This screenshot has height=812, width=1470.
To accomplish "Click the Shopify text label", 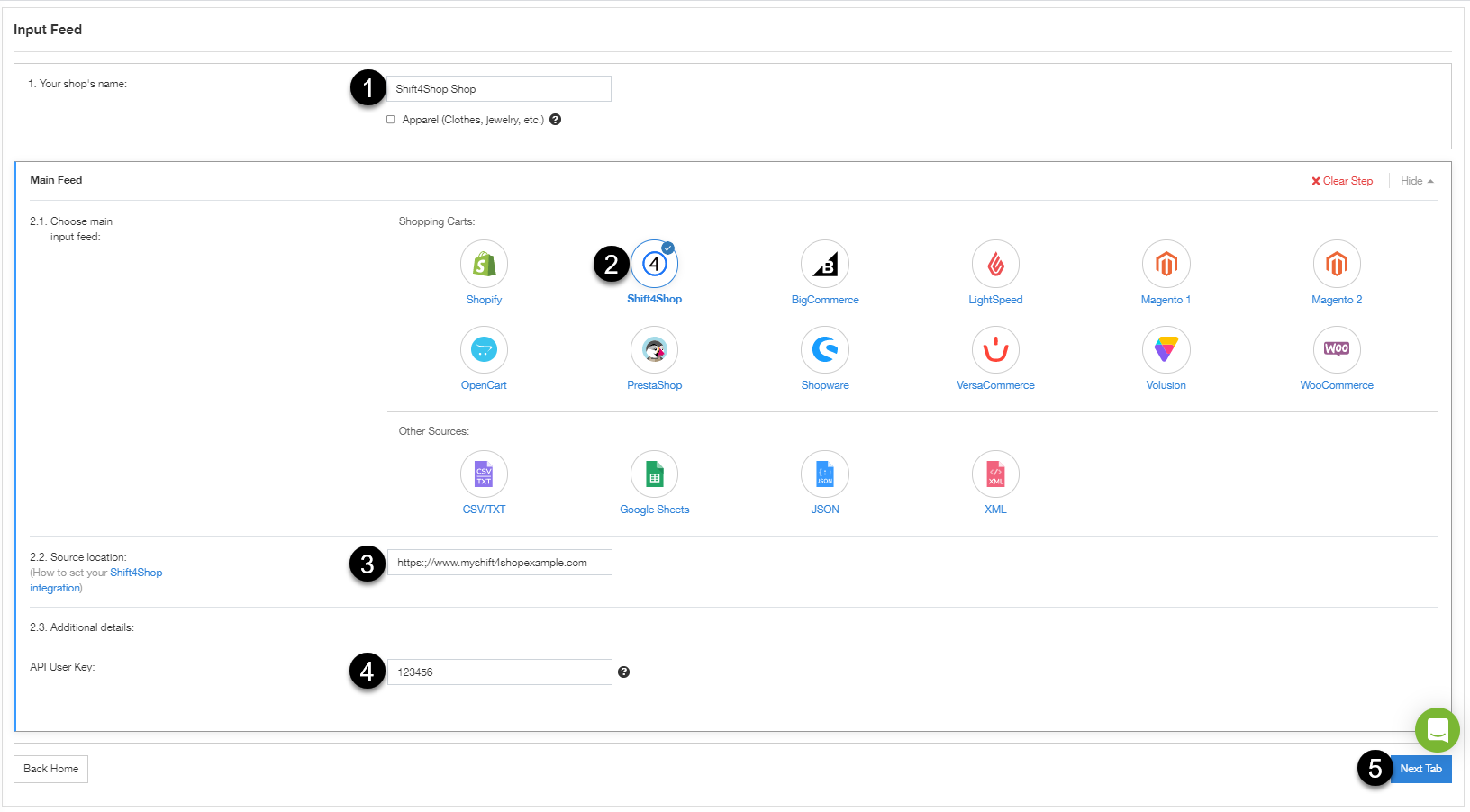I will 484,300.
